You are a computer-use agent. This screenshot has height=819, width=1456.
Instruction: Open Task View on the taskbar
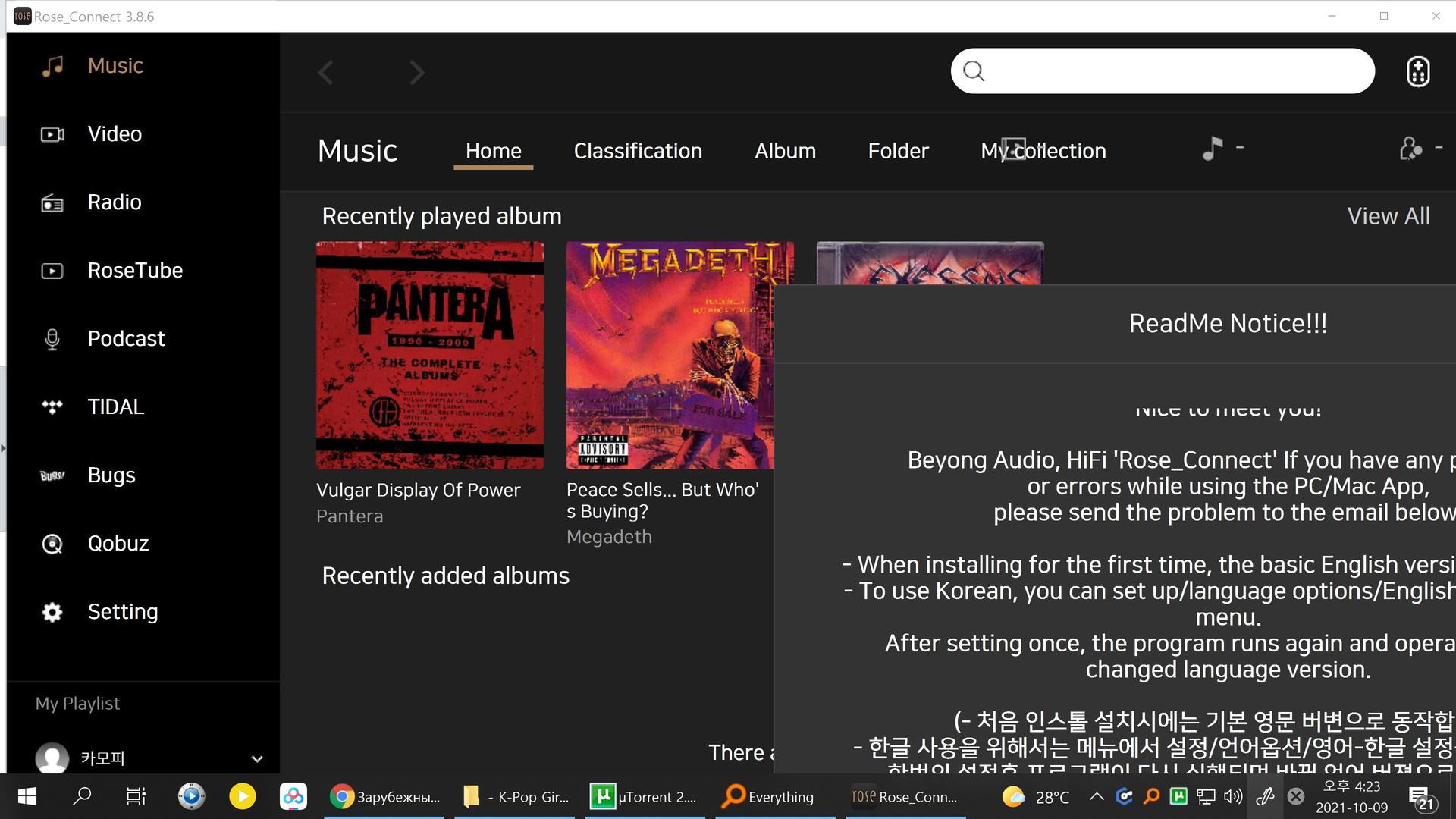point(136,796)
